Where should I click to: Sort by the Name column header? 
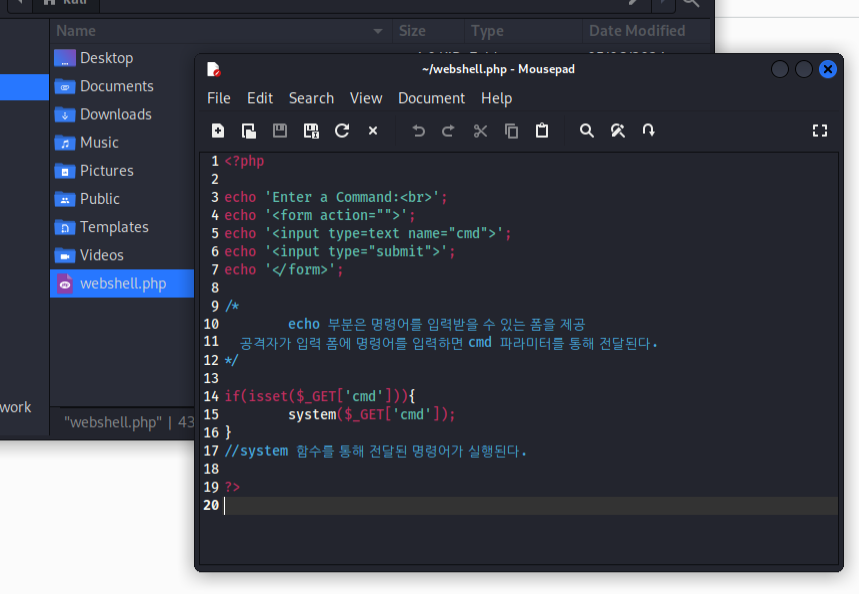click(220, 31)
